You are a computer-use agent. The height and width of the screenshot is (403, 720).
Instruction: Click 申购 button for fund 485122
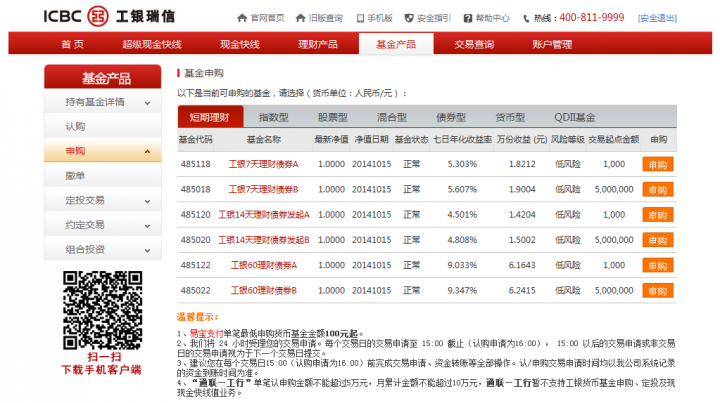pos(658,265)
